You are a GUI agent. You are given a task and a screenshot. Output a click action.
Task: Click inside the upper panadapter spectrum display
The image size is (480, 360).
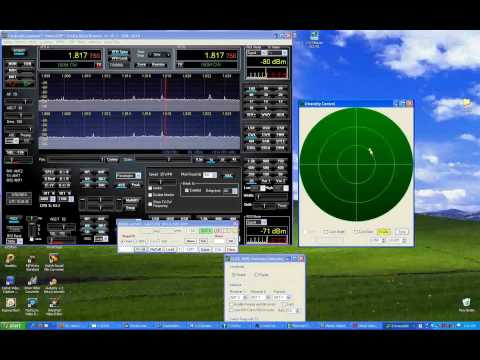(139, 93)
